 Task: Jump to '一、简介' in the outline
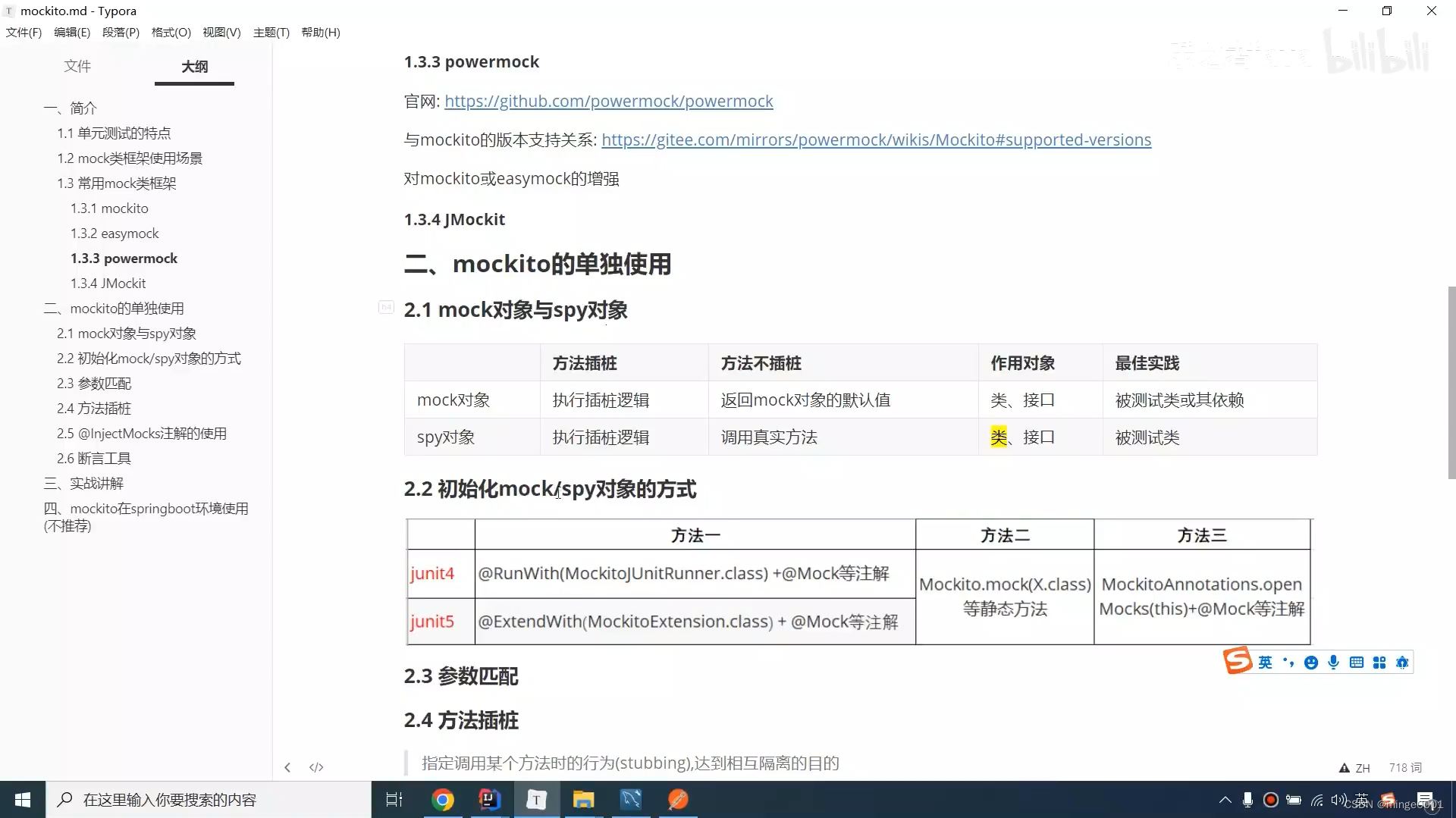71,108
